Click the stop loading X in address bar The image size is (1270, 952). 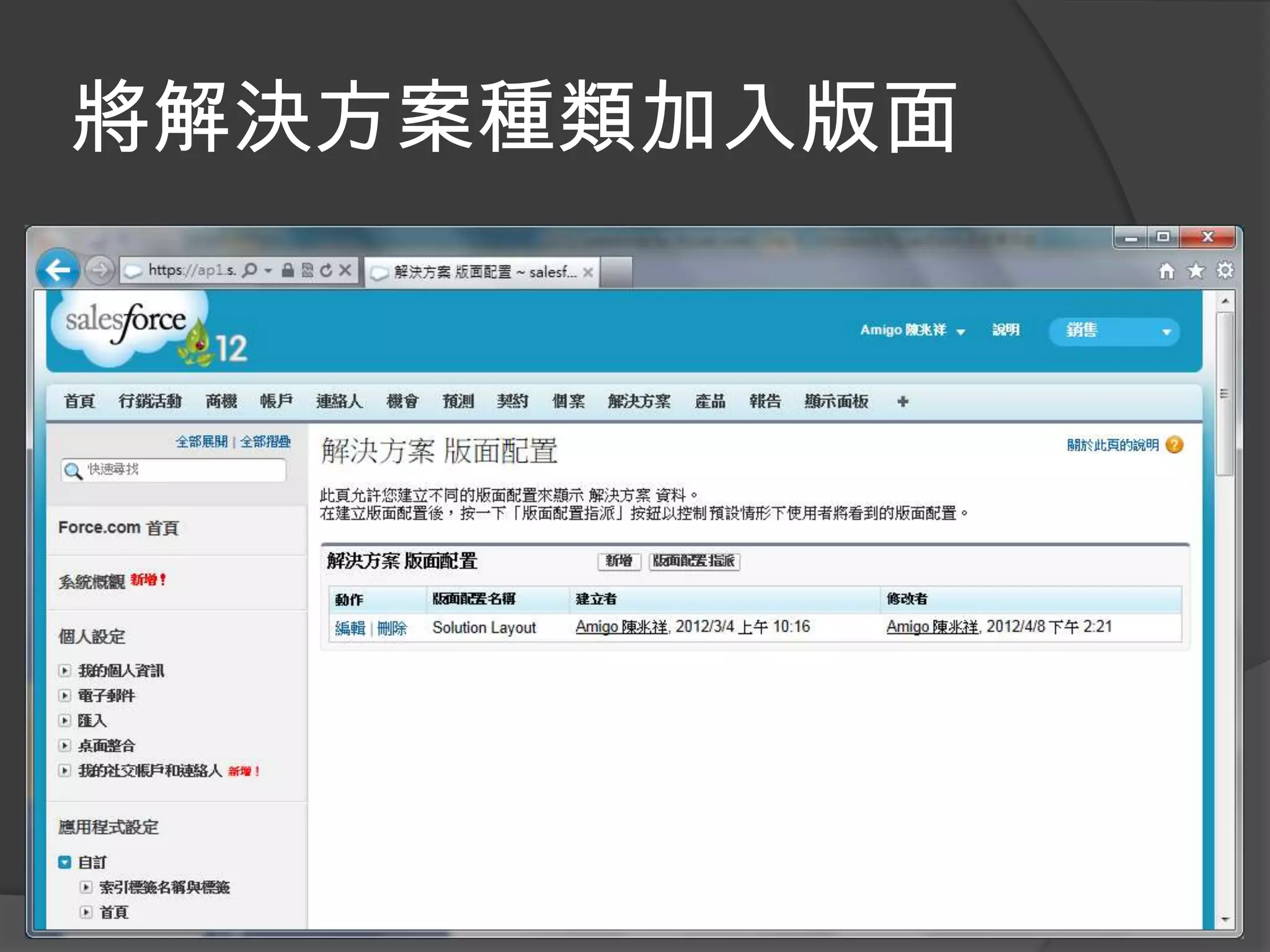(345, 270)
